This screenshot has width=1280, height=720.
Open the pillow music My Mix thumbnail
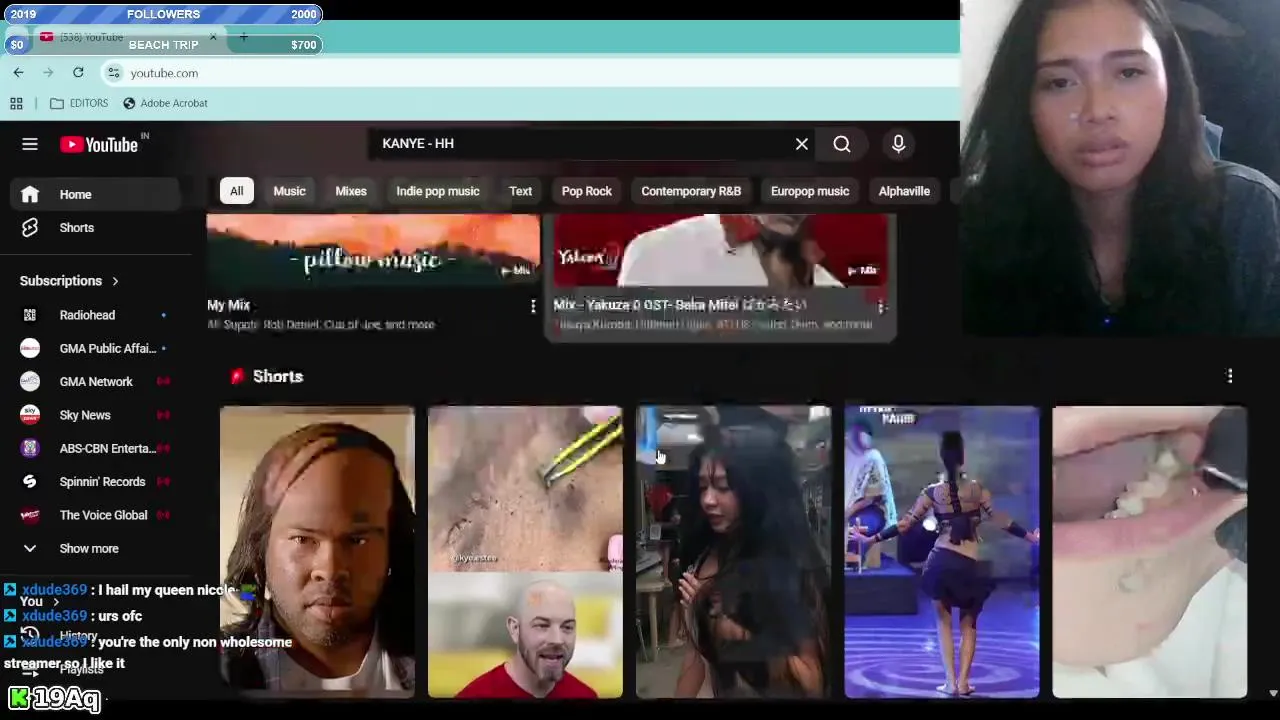[373, 250]
